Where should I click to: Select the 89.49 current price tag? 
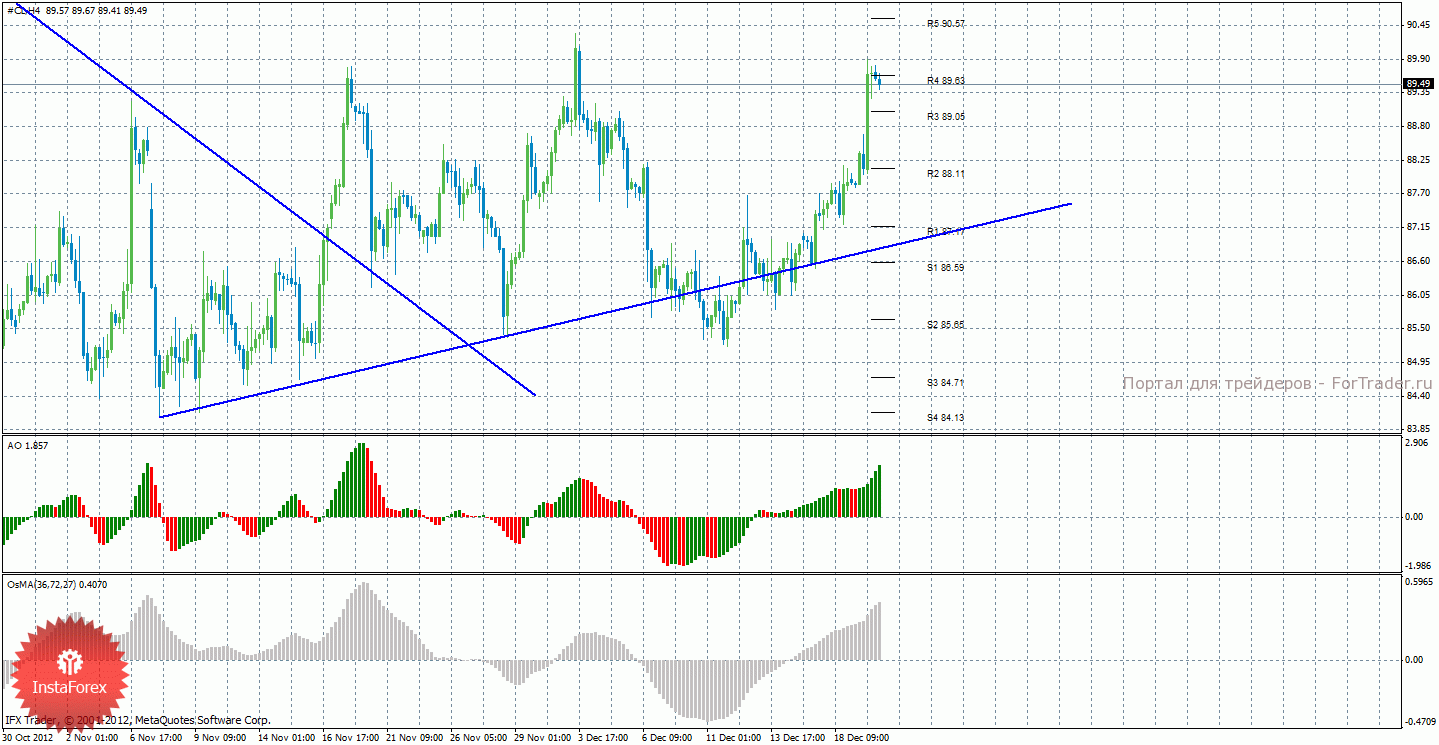tap(1419, 84)
